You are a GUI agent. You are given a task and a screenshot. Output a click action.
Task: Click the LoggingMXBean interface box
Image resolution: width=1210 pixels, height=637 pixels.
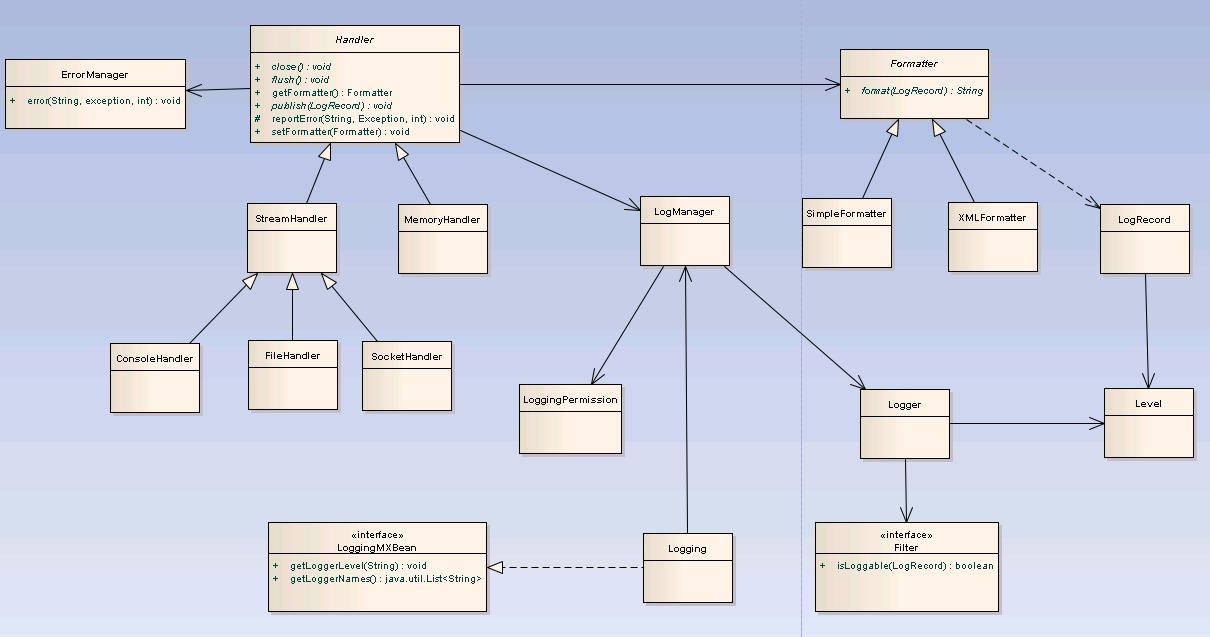tap(377, 566)
